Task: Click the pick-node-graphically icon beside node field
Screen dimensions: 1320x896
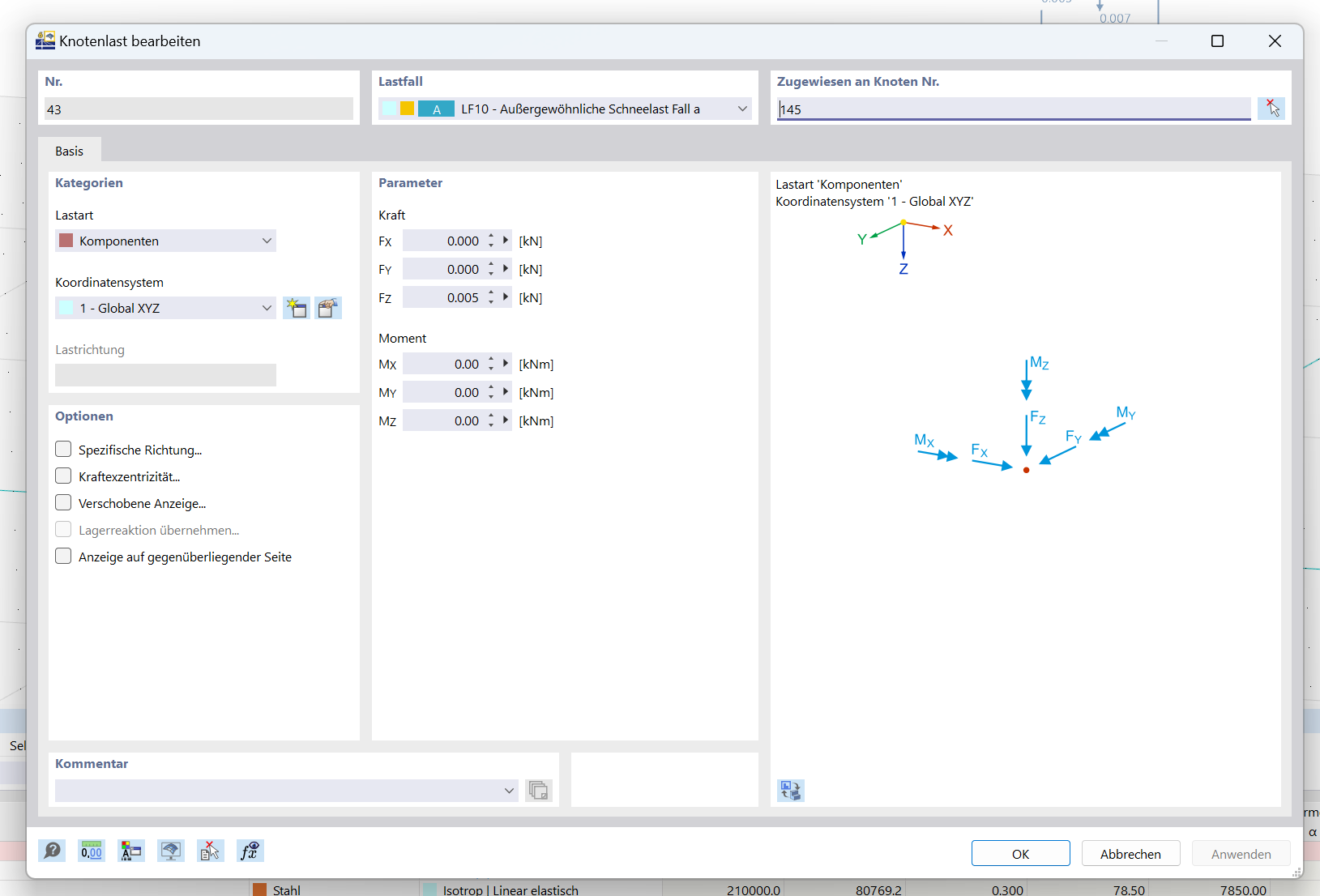Action: coord(1271,109)
